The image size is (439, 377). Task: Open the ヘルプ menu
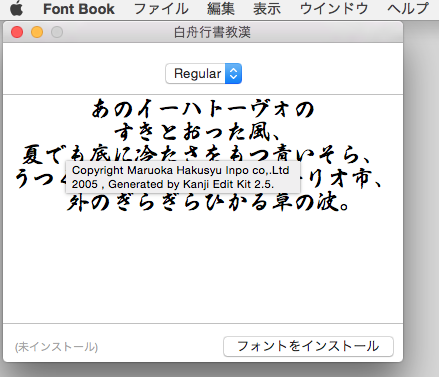click(408, 9)
